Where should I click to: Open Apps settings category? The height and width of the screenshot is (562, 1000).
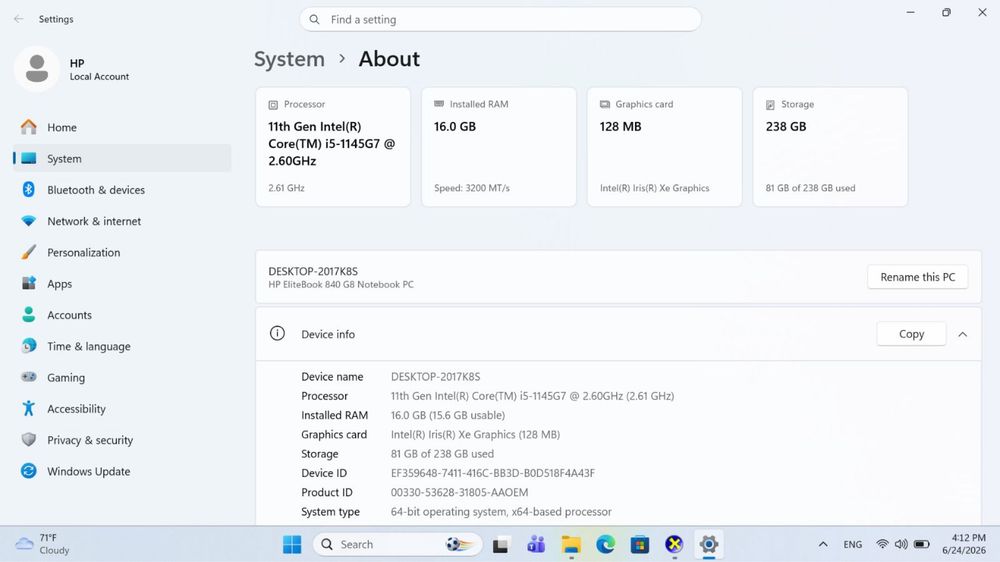121,283
